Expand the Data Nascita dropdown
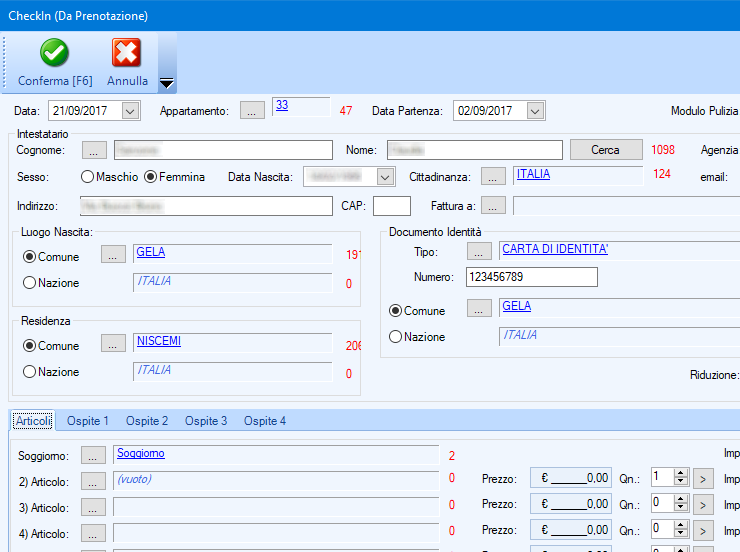 386,177
